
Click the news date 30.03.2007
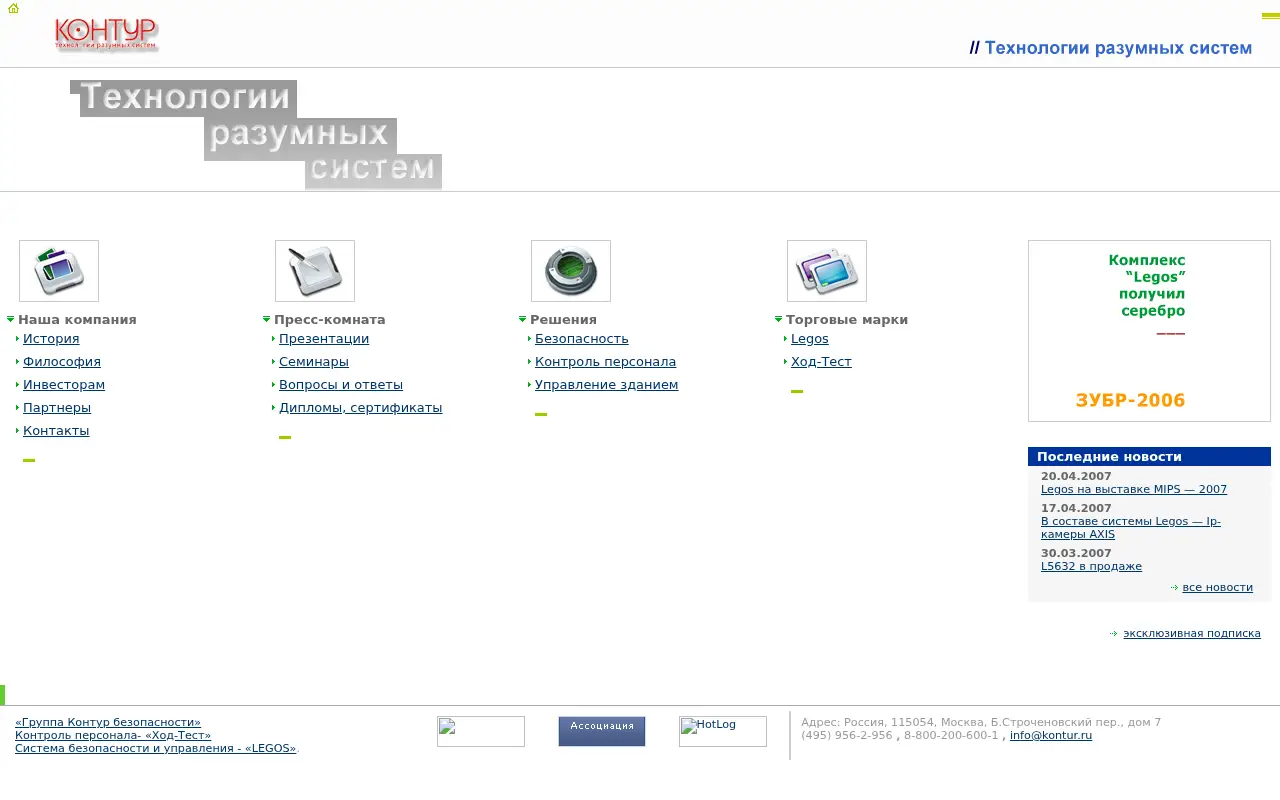[1076, 554]
